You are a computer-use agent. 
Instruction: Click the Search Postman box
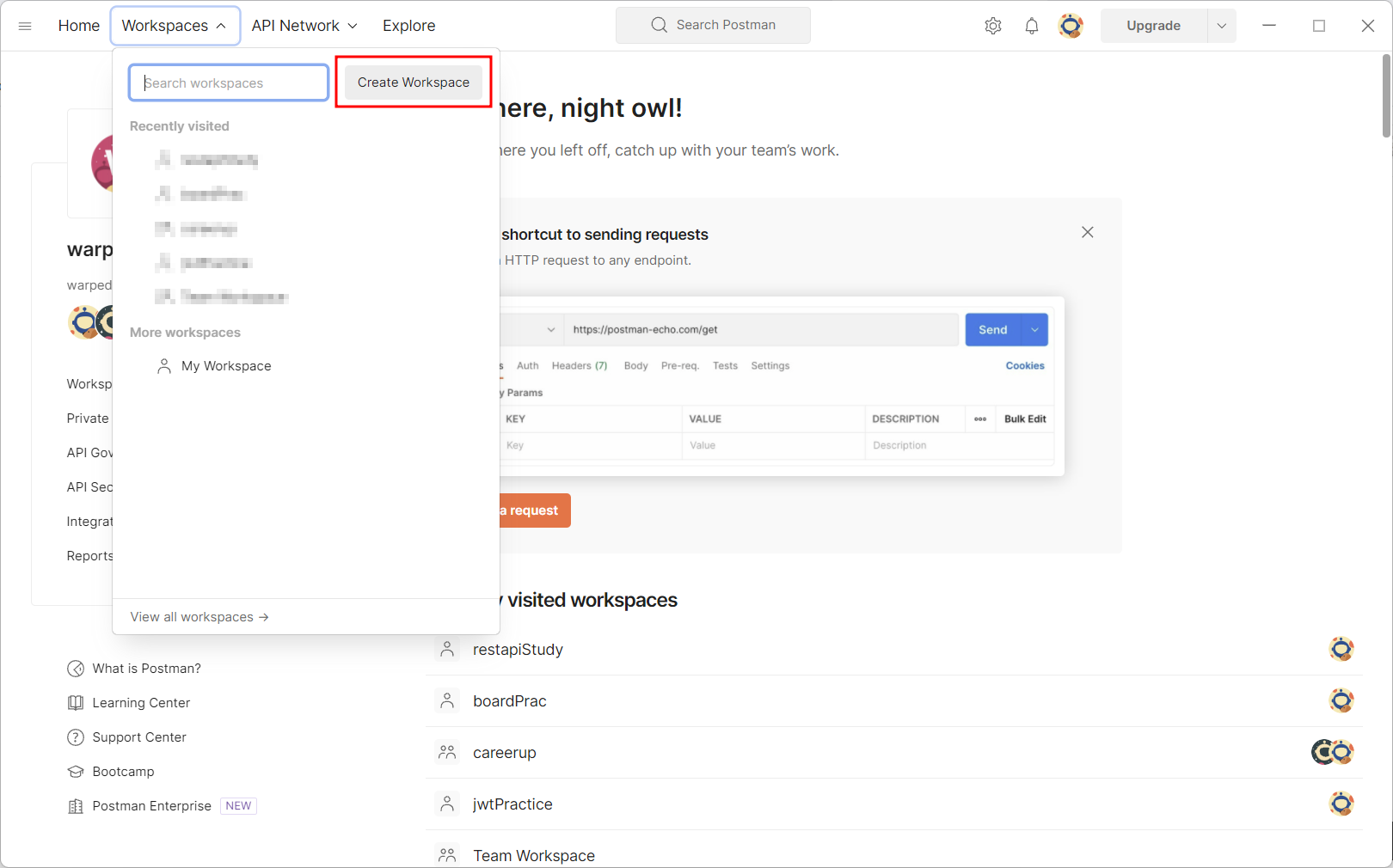(x=713, y=25)
